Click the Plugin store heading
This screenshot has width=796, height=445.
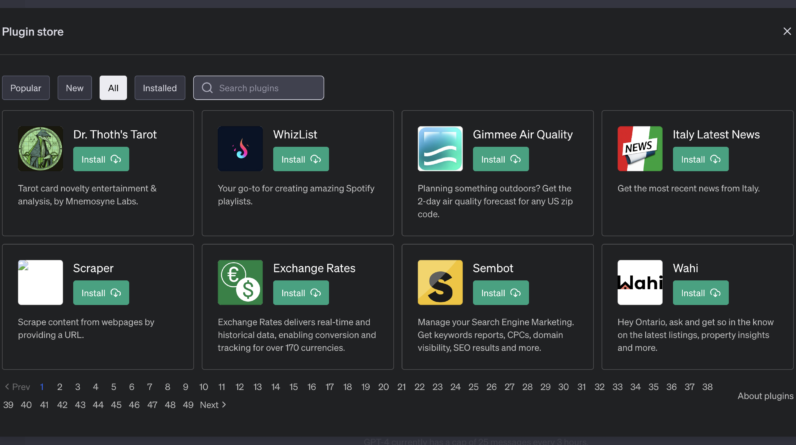coord(32,31)
